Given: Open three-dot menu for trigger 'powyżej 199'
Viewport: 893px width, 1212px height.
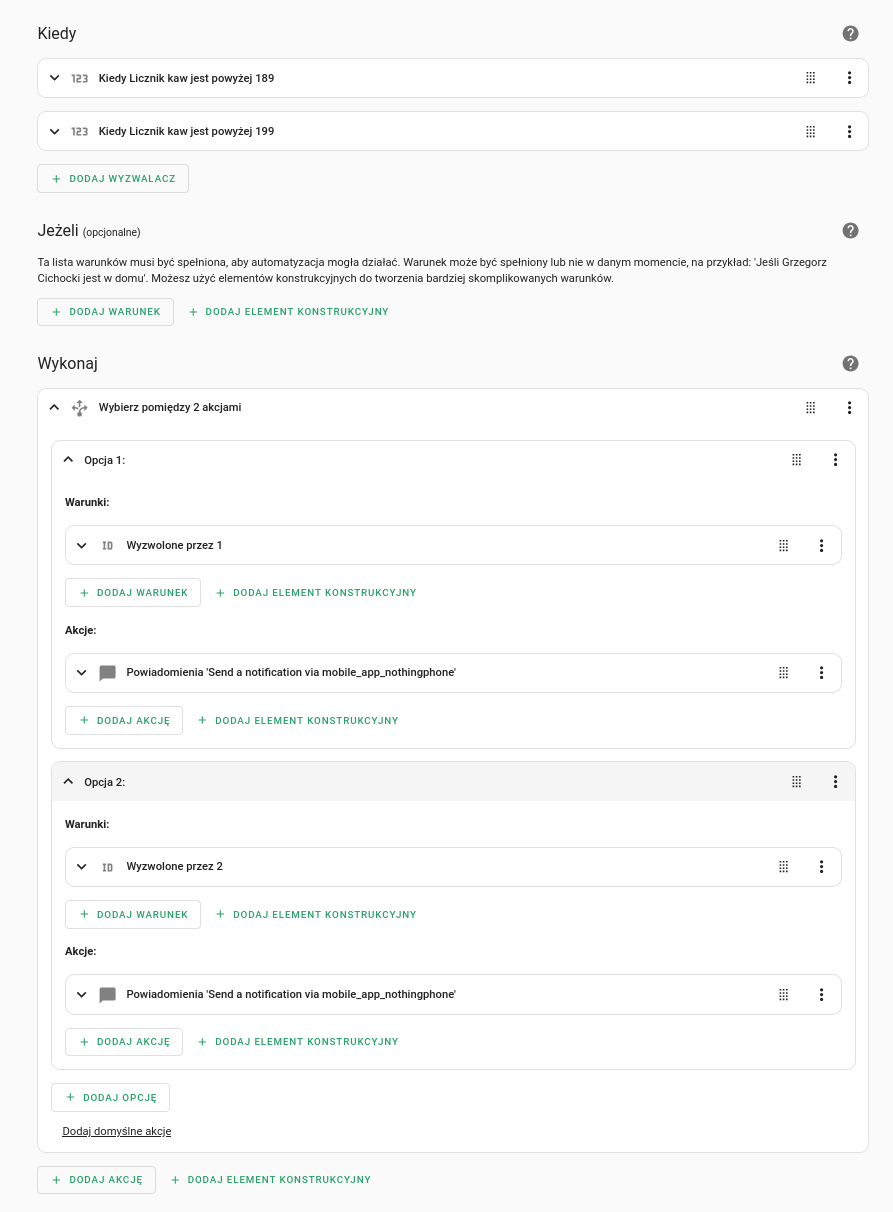Looking at the screenshot, I should tap(849, 131).
